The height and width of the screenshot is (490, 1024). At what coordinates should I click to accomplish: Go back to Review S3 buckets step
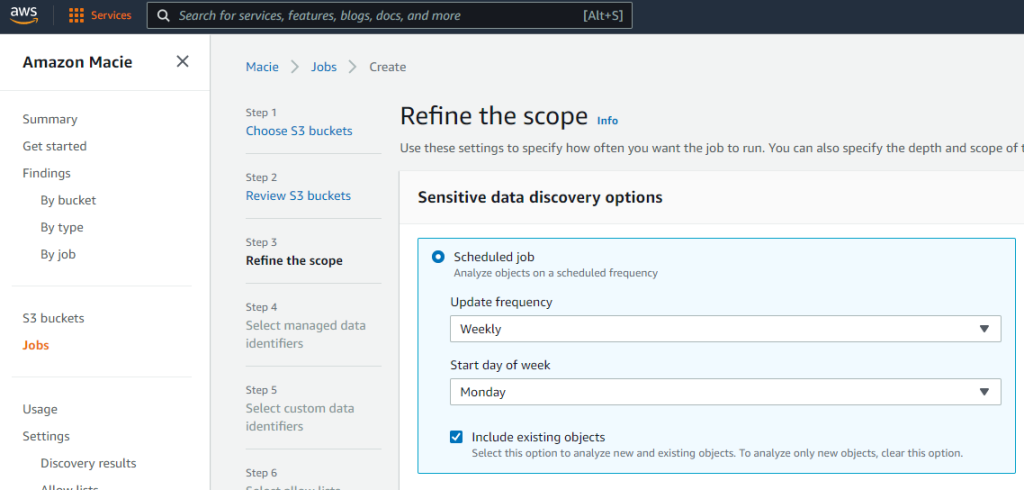pyautogui.click(x=298, y=195)
